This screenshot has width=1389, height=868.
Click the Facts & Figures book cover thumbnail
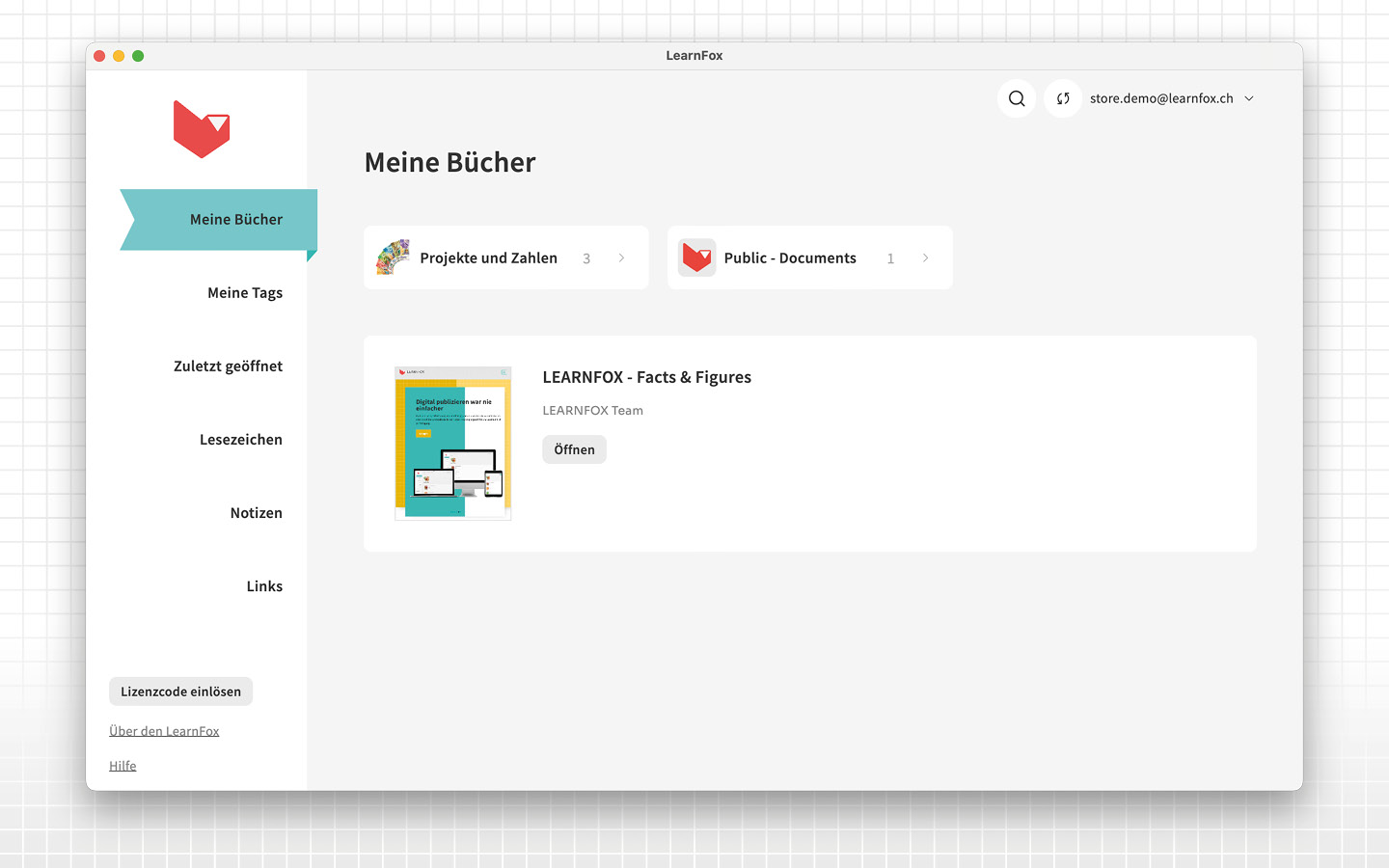click(452, 444)
